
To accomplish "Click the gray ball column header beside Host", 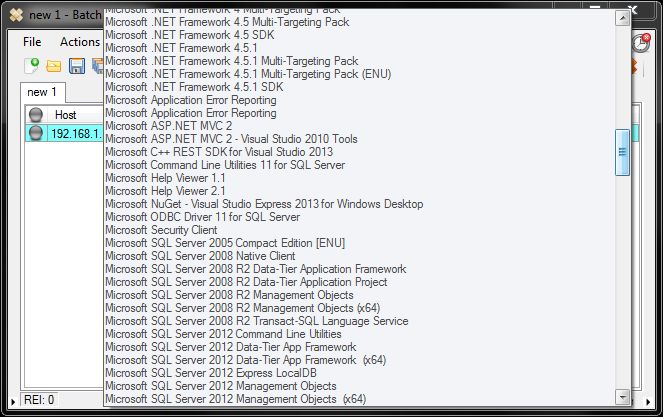I will tap(36, 115).
